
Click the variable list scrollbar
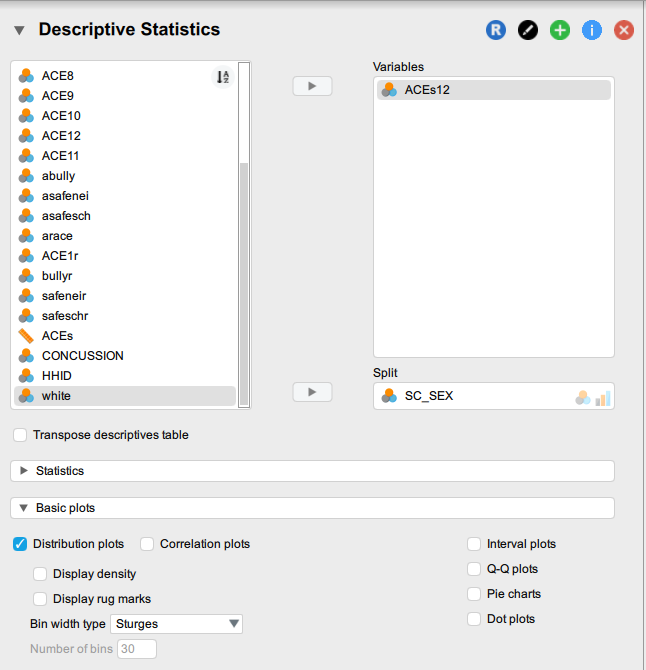coord(244,283)
